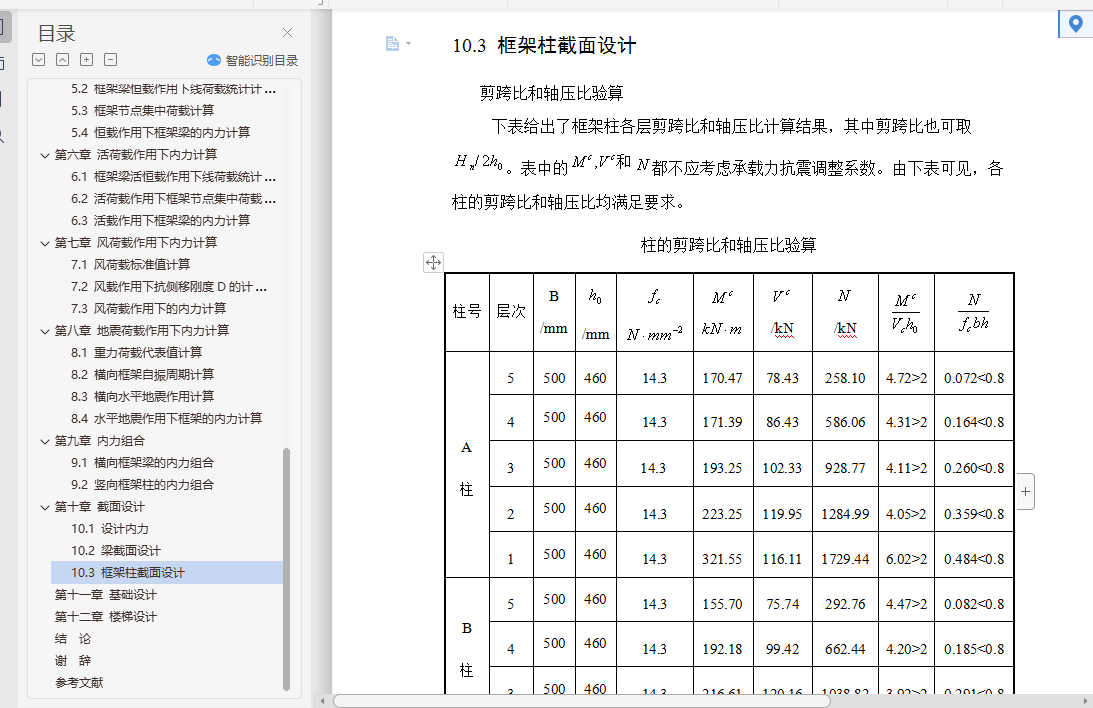Viewport: 1093px width, 708px height.
Task: Go to 9.2 竖向框架柱的内力组合
Action: [x=142, y=485]
